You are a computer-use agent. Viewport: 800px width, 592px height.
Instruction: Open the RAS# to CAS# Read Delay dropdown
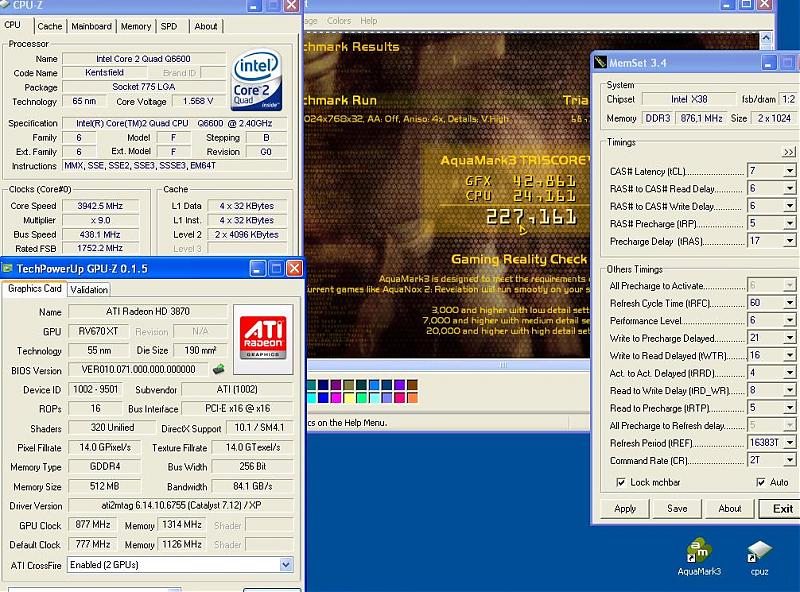[x=789, y=188]
